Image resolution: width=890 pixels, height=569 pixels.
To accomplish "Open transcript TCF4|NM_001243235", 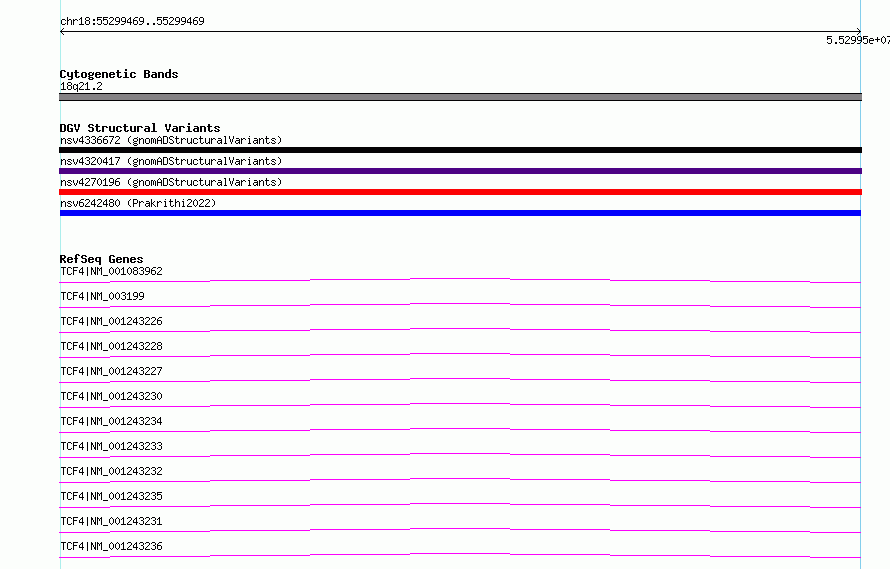I will coord(111,496).
